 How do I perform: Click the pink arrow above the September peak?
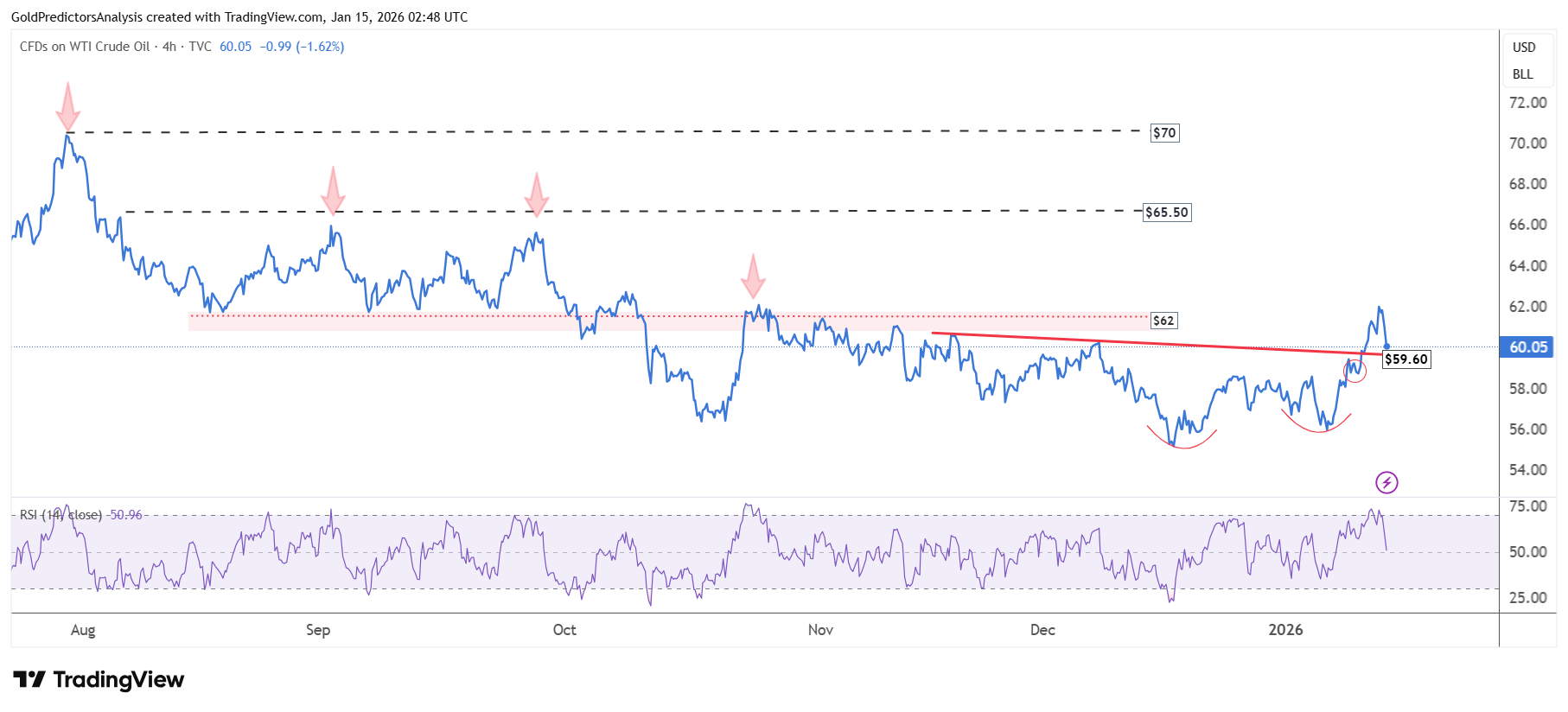point(333,190)
